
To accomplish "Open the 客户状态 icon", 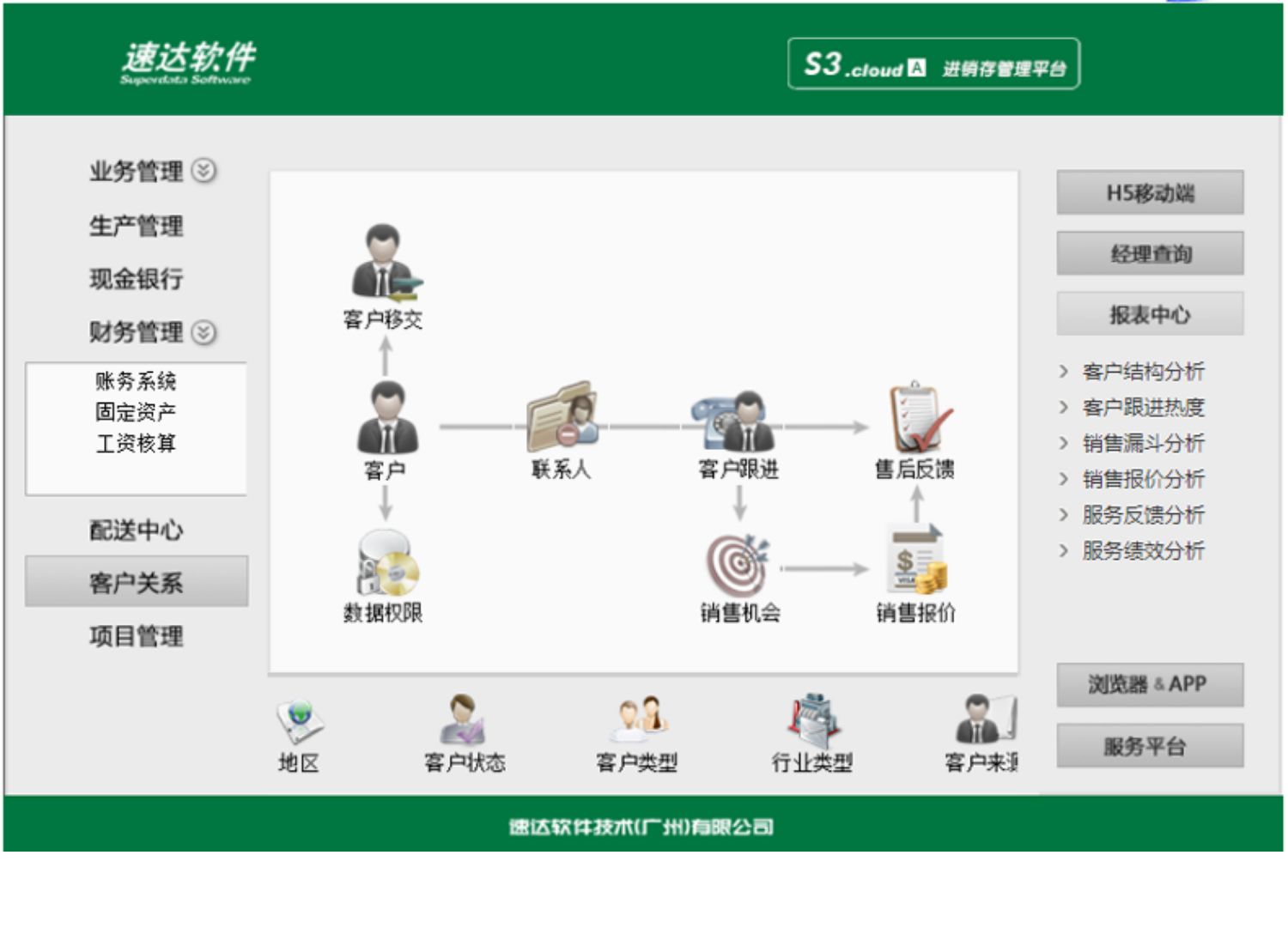I will pyautogui.click(x=464, y=719).
